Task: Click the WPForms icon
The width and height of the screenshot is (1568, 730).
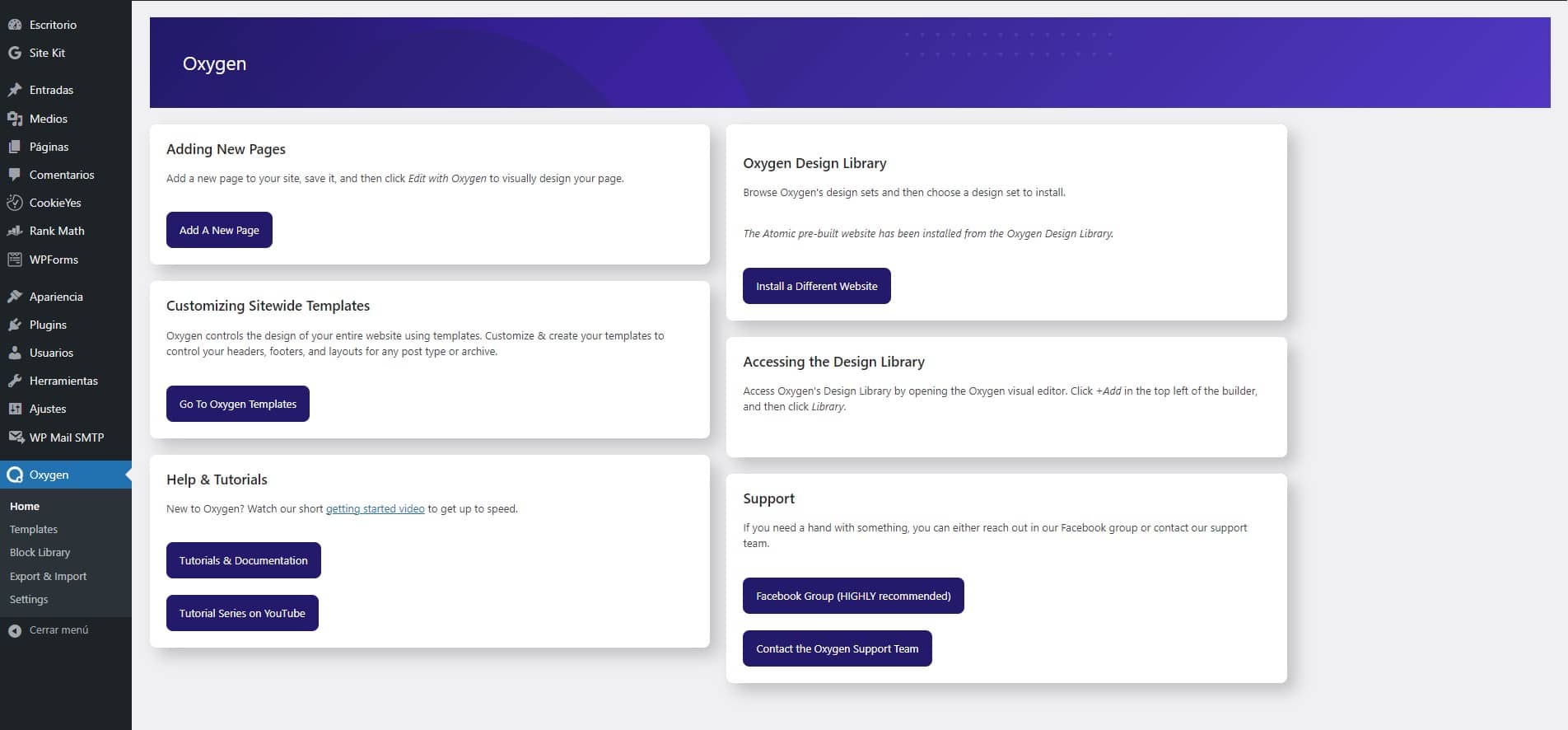Action: click(15, 260)
